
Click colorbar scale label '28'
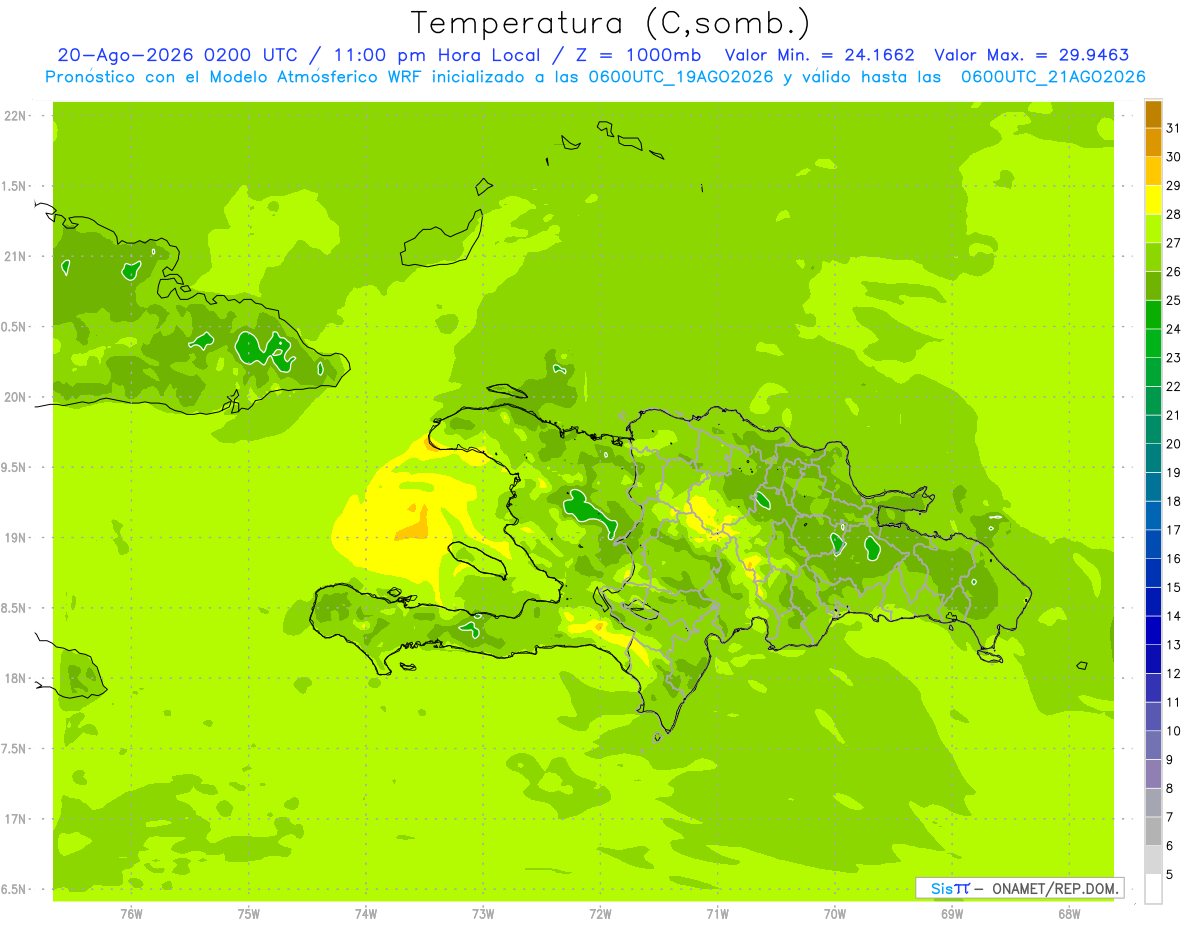[x=1174, y=214]
